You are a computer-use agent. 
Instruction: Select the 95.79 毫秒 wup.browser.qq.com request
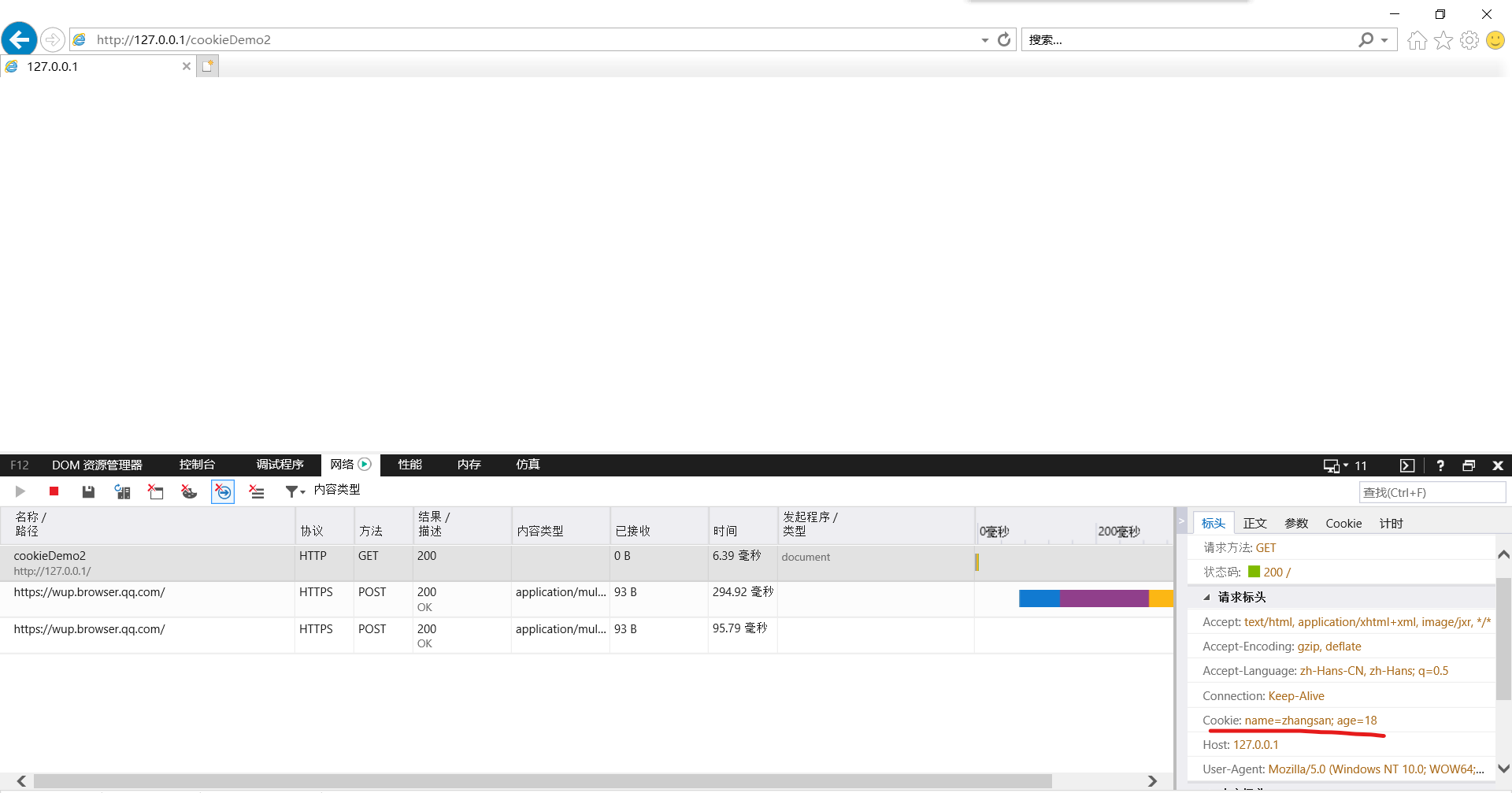coord(587,636)
